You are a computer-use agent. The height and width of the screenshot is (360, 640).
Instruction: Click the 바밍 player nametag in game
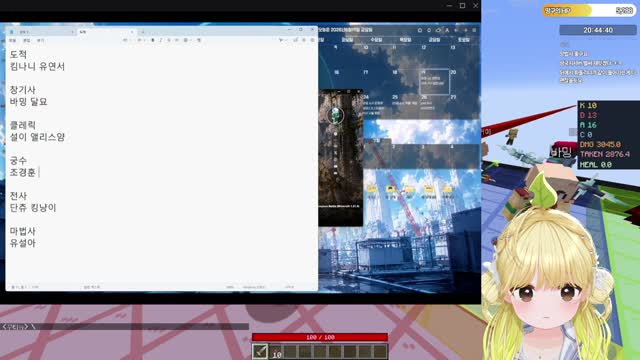click(x=561, y=153)
